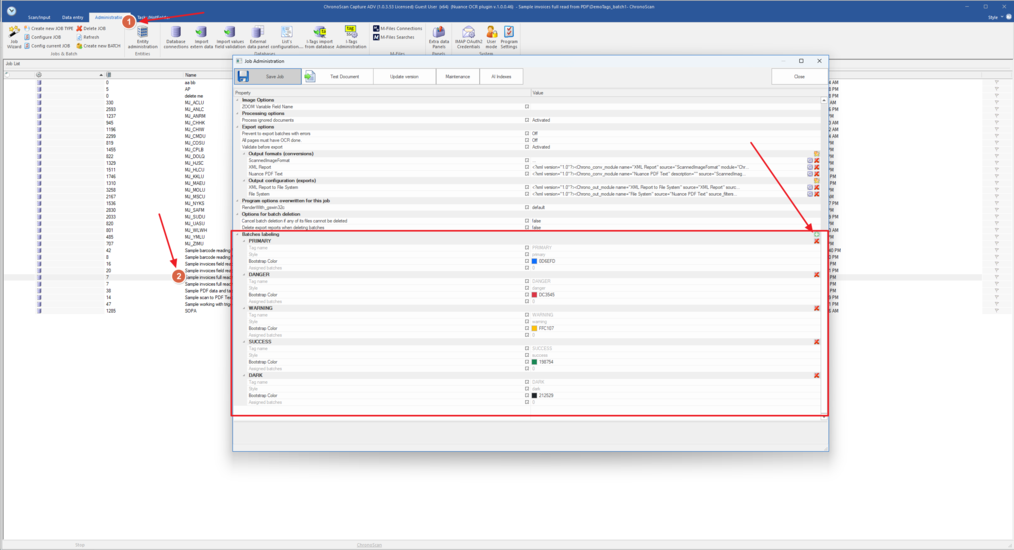The width and height of the screenshot is (1014, 550).
Task: Collapse the Batches labeling section
Action: point(238,235)
